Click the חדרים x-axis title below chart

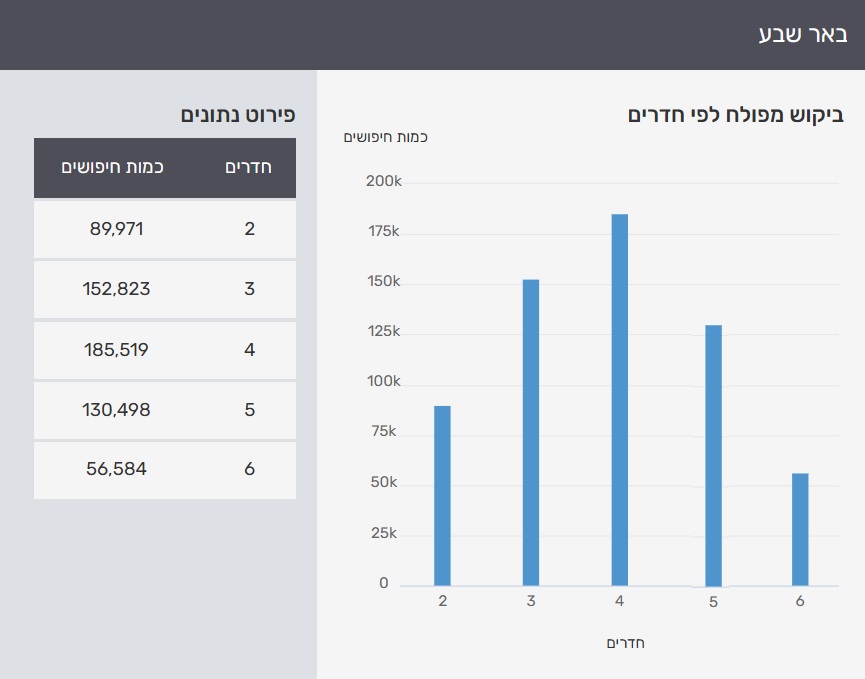click(626, 643)
